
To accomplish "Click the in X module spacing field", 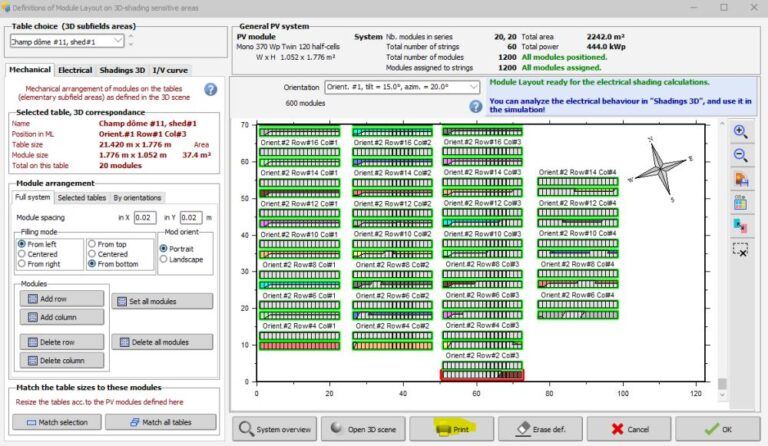I will click(x=145, y=217).
